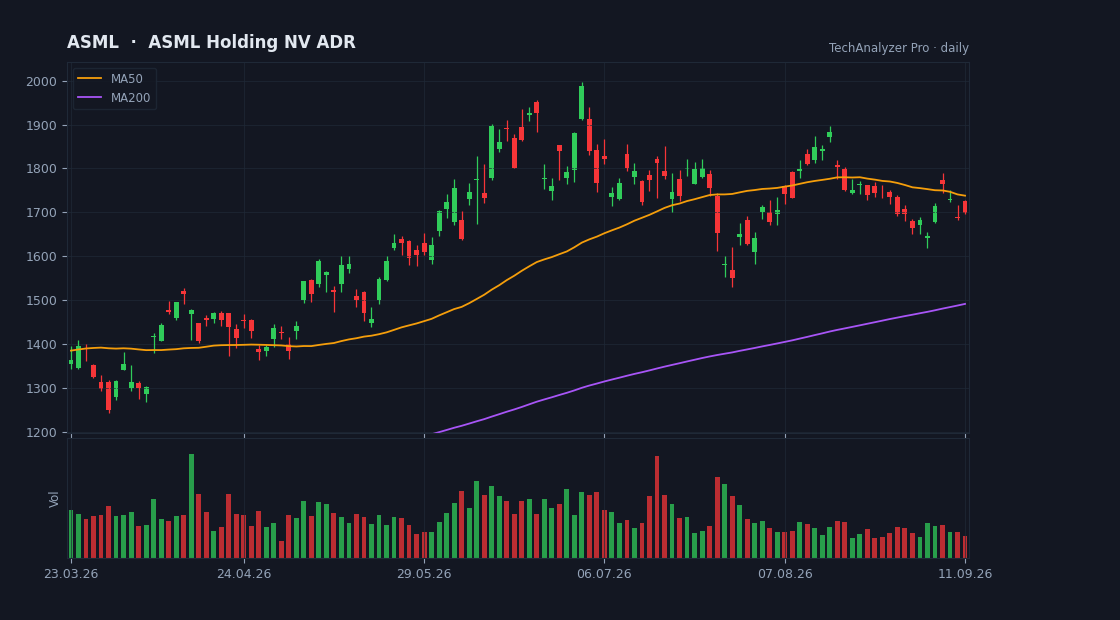Click the 1200 price axis label
The height and width of the screenshot is (620, 1120).
tap(42, 433)
